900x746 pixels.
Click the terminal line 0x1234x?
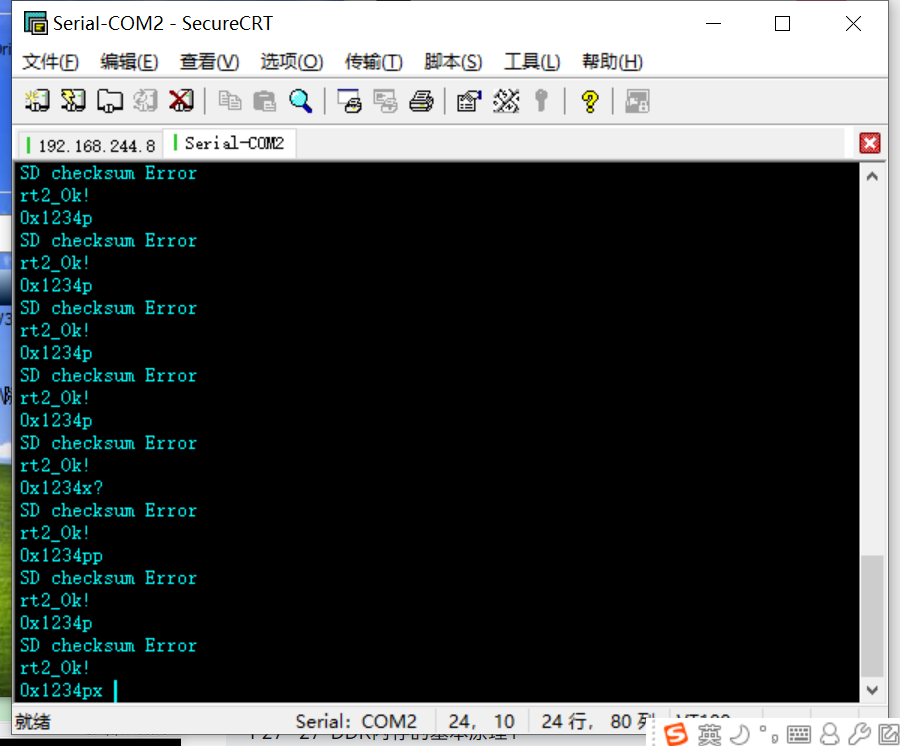[61, 488]
